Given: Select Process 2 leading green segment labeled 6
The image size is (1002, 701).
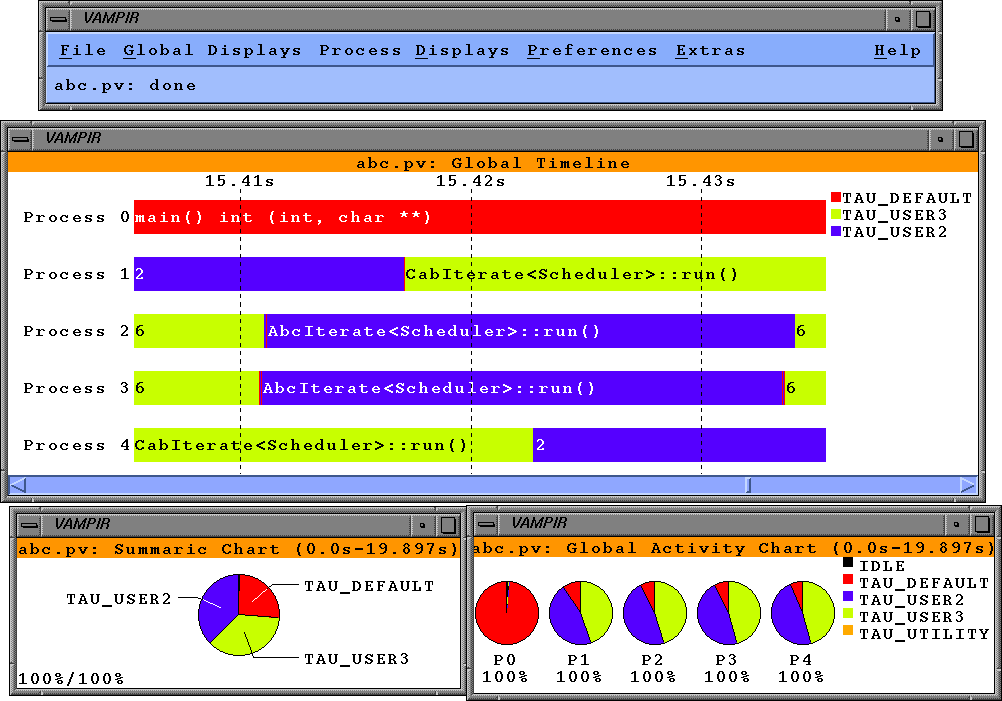Looking at the screenshot, I should 199,331.
